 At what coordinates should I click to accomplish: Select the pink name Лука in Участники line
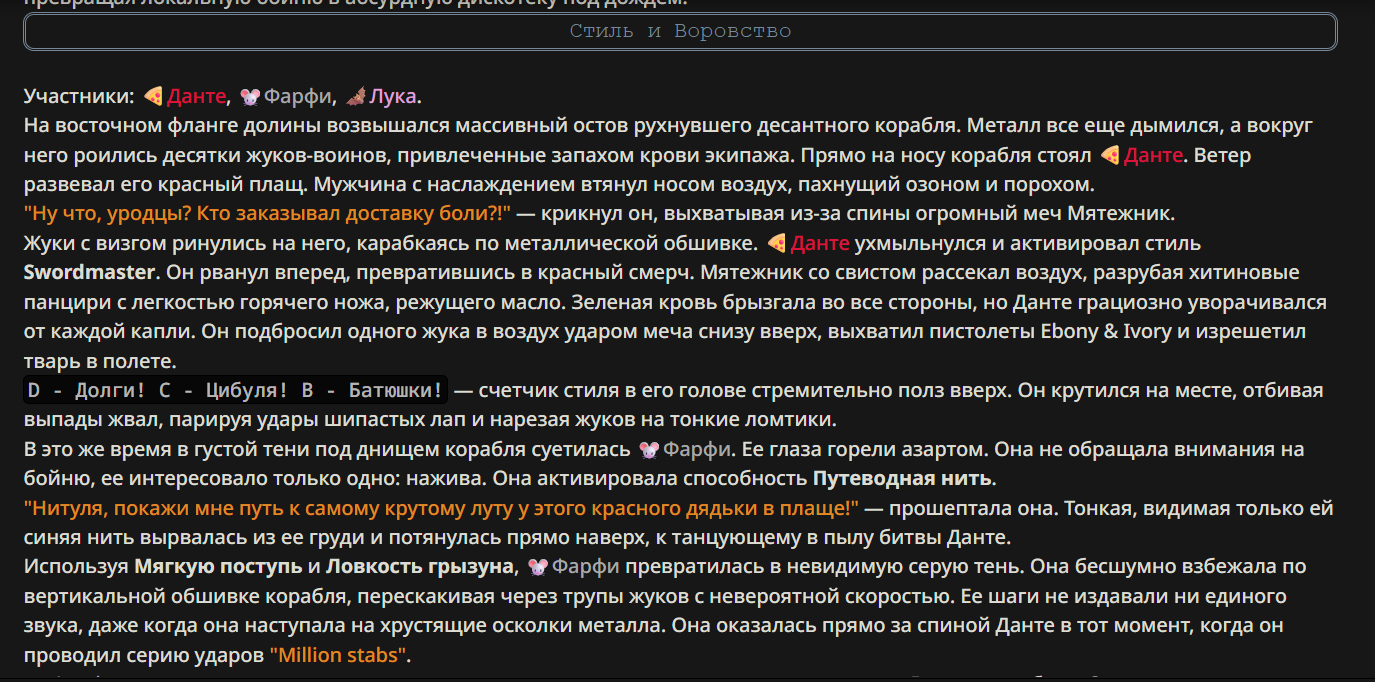point(394,97)
